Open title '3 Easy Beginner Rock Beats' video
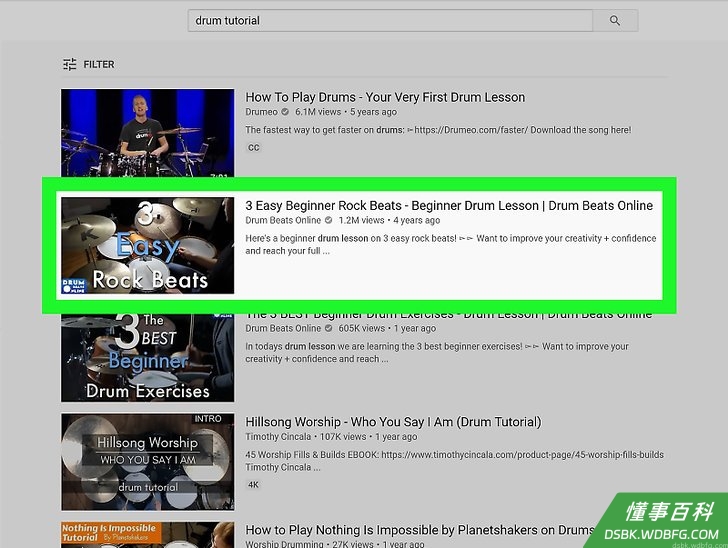 pyautogui.click(x=449, y=205)
